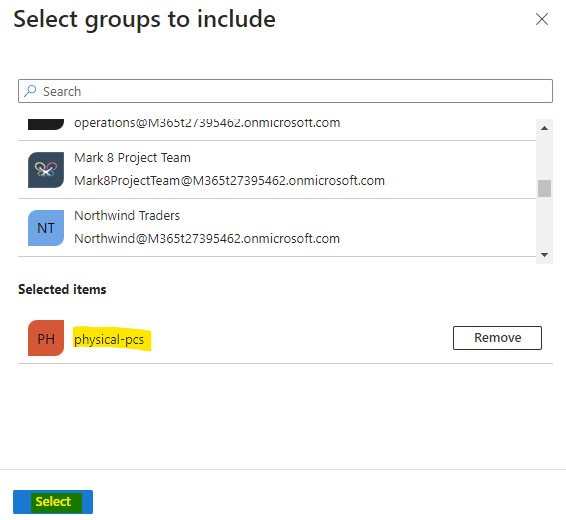Click the magnifier icon in search box

(x=30, y=91)
